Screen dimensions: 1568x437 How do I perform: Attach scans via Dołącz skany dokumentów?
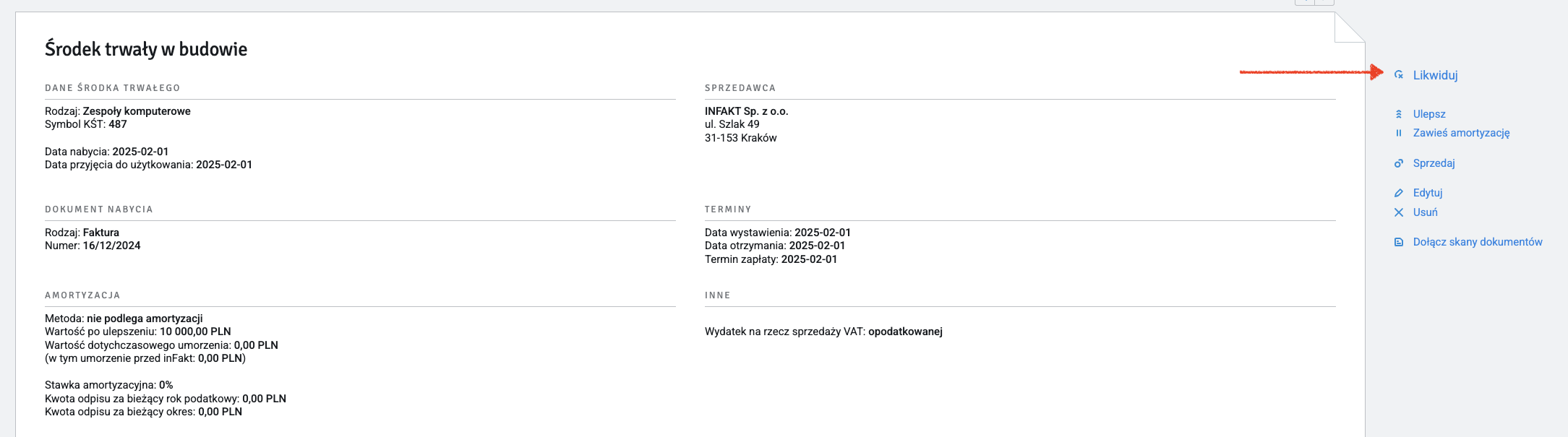[1478, 242]
